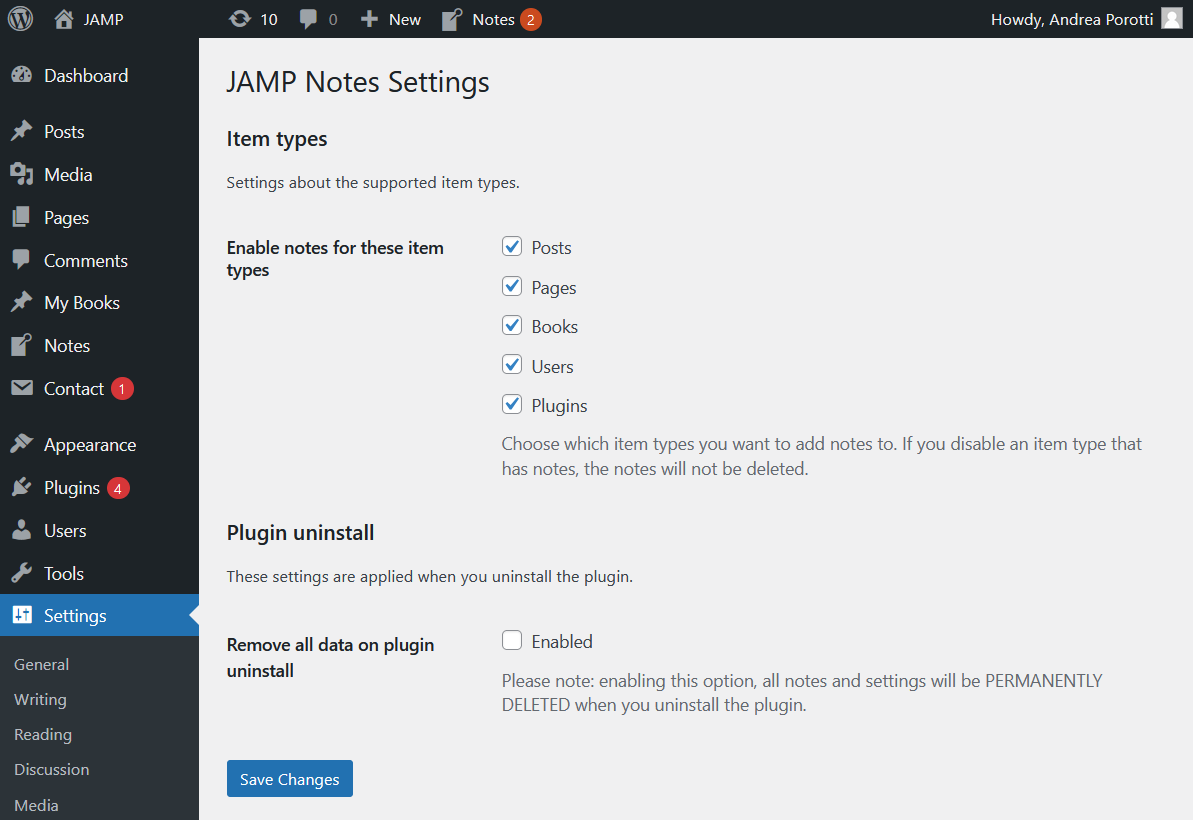Click the WordPress logo icon
Screen dimensions: 1193x820
tap(21, 19)
